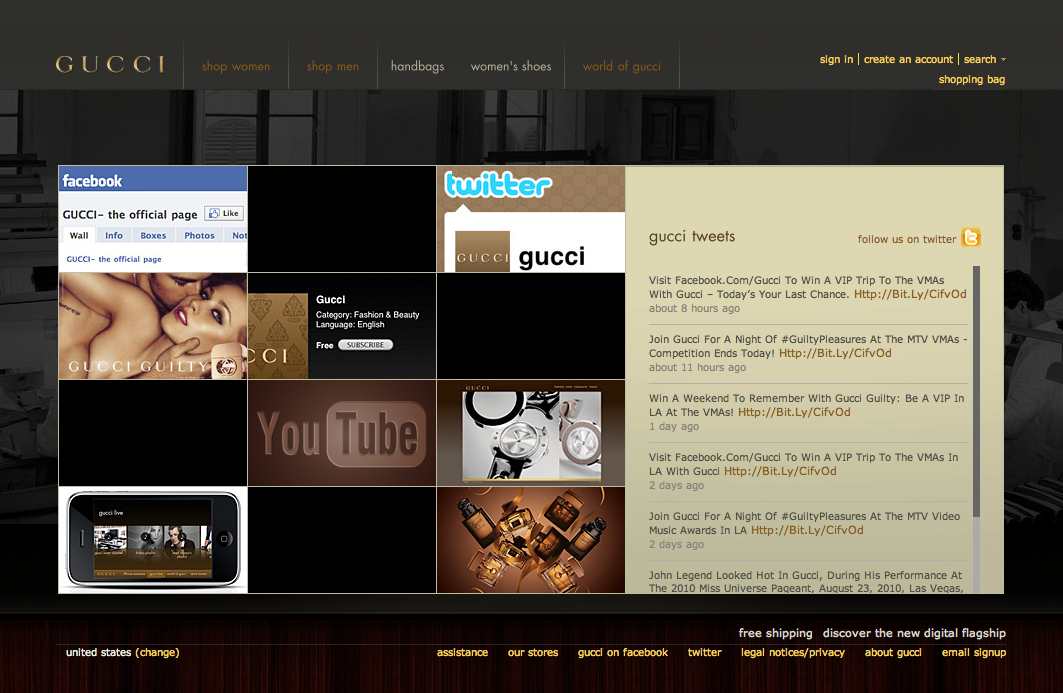Image resolution: width=1063 pixels, height=693 pixels.
Task: Click create an account link
Action: pos(908,59)
